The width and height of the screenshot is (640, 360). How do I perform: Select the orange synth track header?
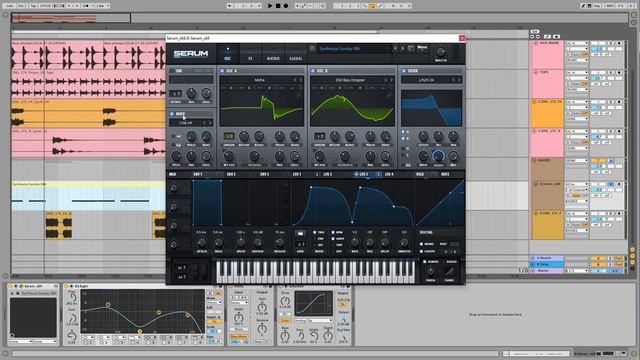coord(547,113)
